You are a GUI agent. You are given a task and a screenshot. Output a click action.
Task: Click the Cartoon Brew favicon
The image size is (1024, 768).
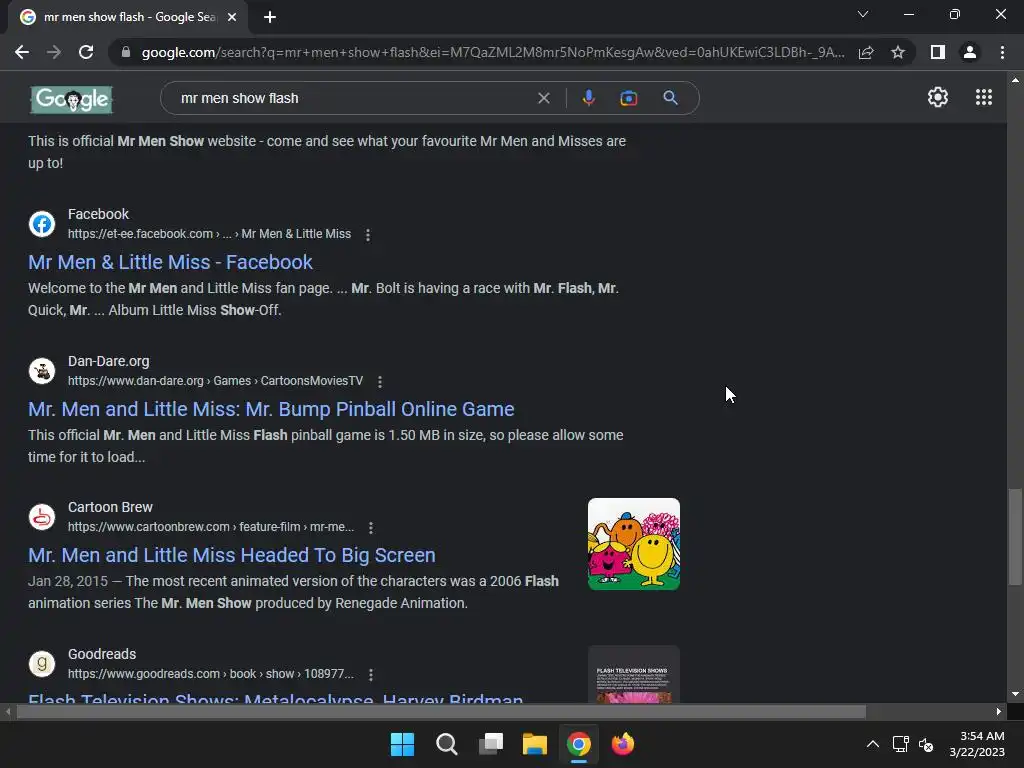point(42,517)
